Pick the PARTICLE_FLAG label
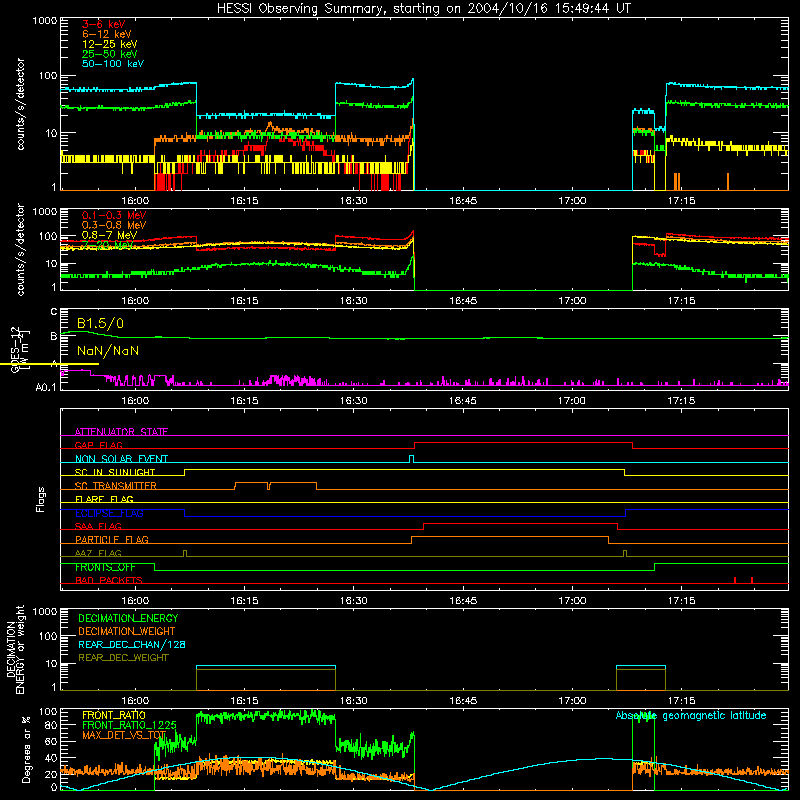The width and height of the screenshot is (800, 800). coord(112,539)
